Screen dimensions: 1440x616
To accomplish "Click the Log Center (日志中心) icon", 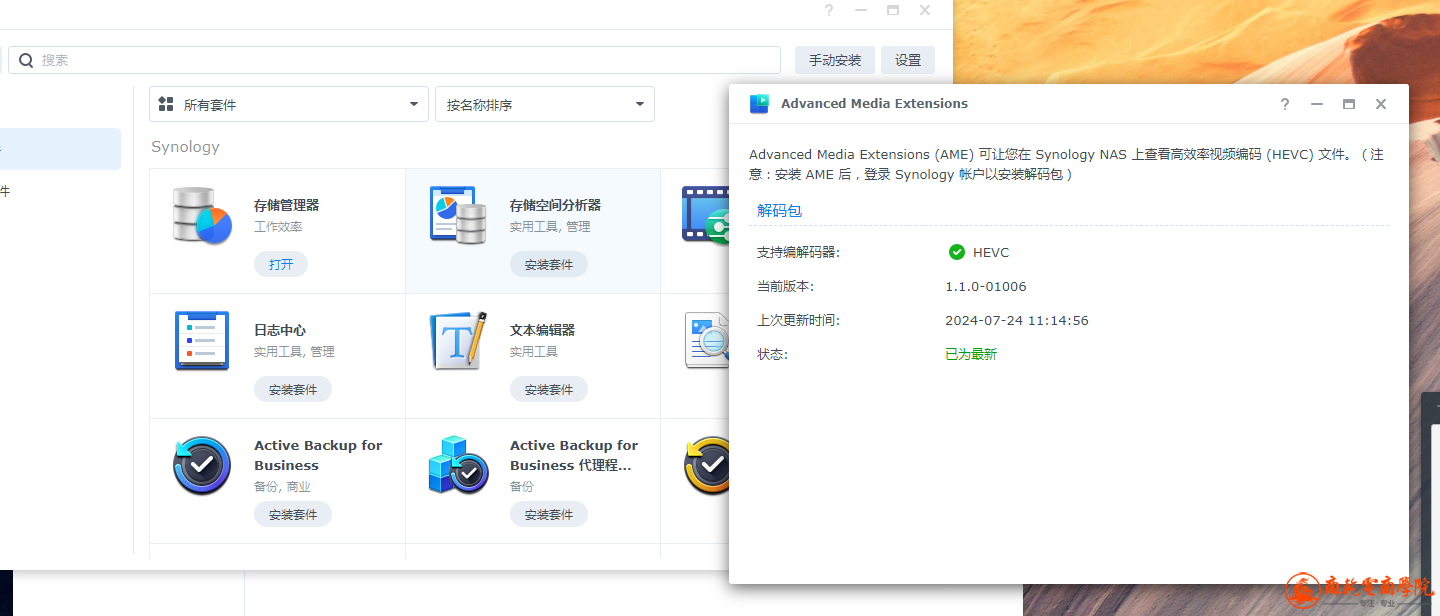I will 202,341.
